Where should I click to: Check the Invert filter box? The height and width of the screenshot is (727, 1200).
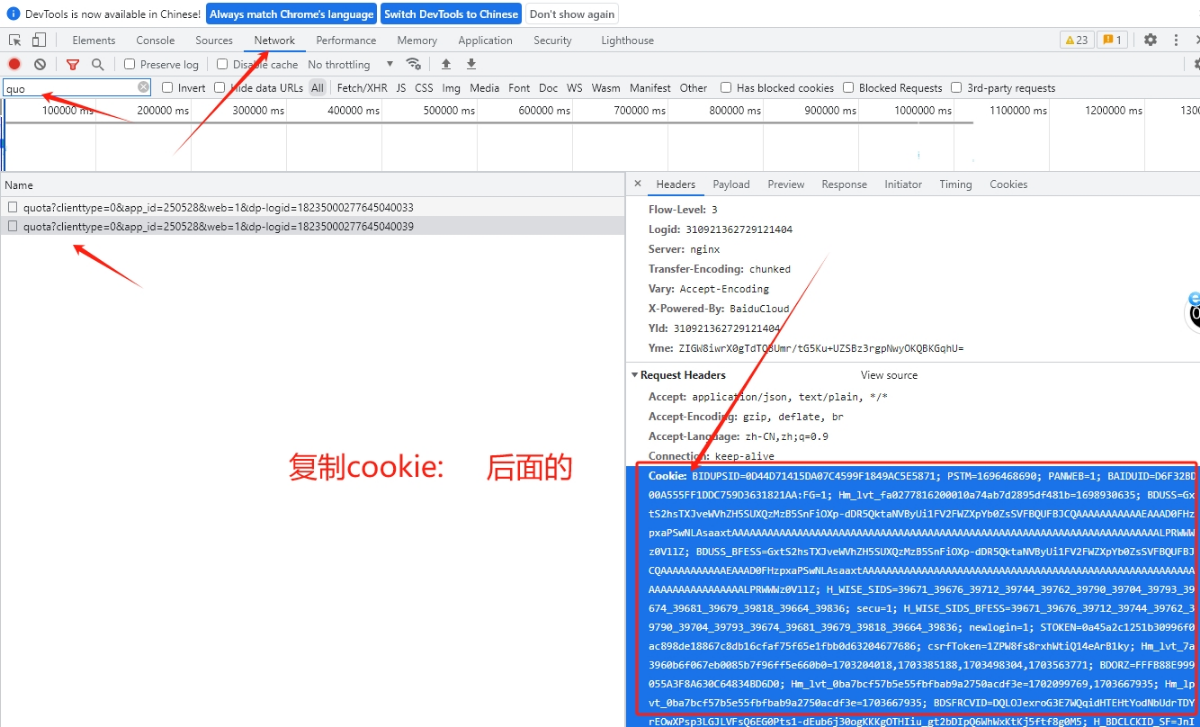tap(167, 88)
